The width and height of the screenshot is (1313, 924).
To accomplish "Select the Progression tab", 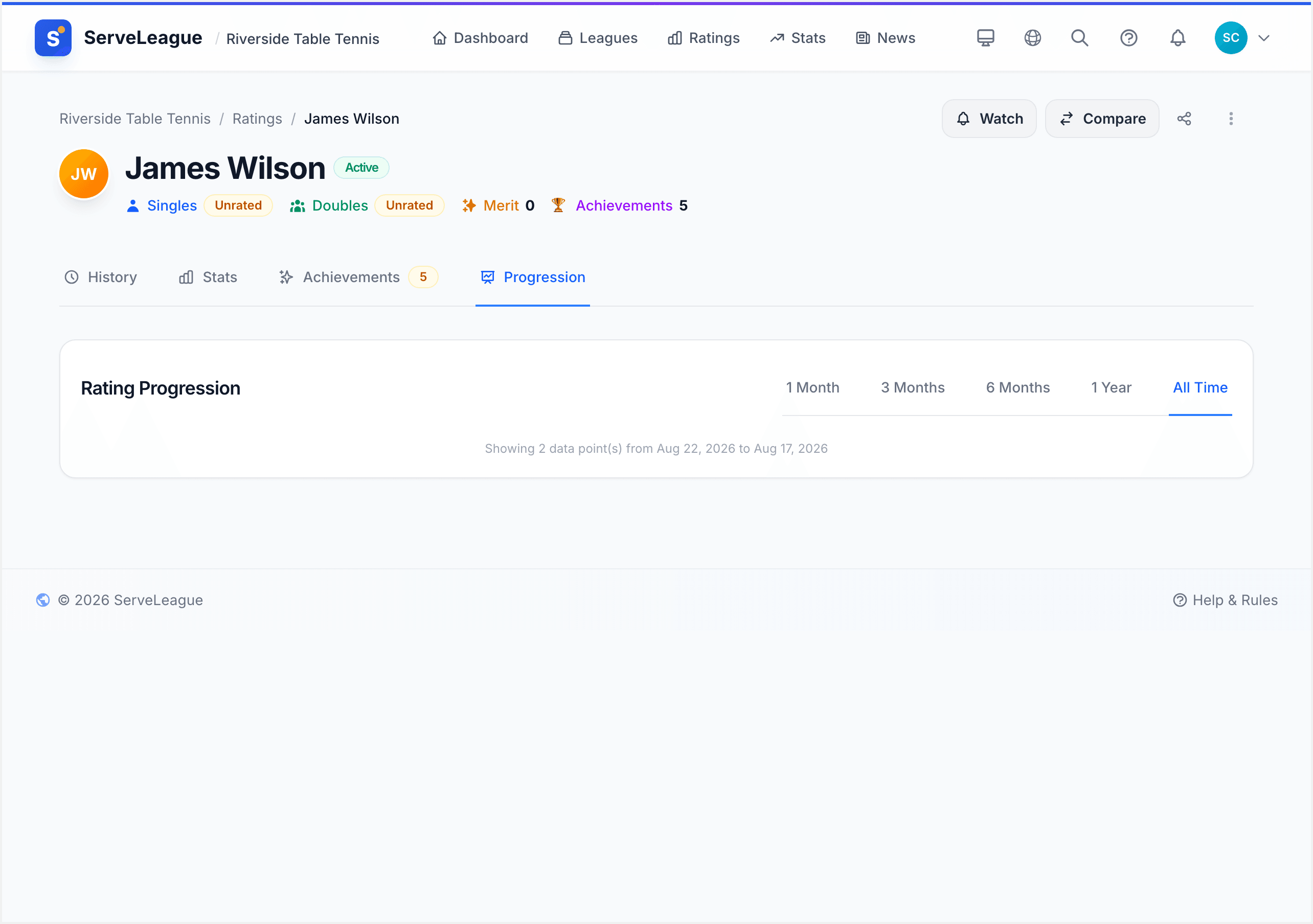I will (532, 278).
